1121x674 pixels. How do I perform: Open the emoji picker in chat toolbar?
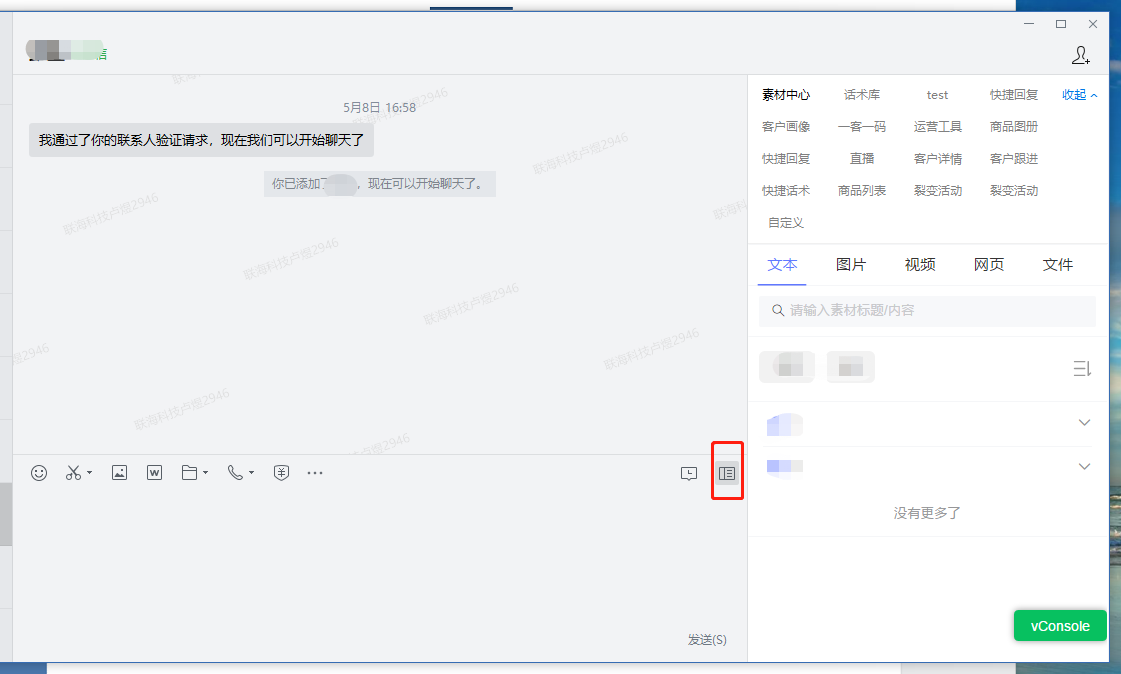[39, 473]
